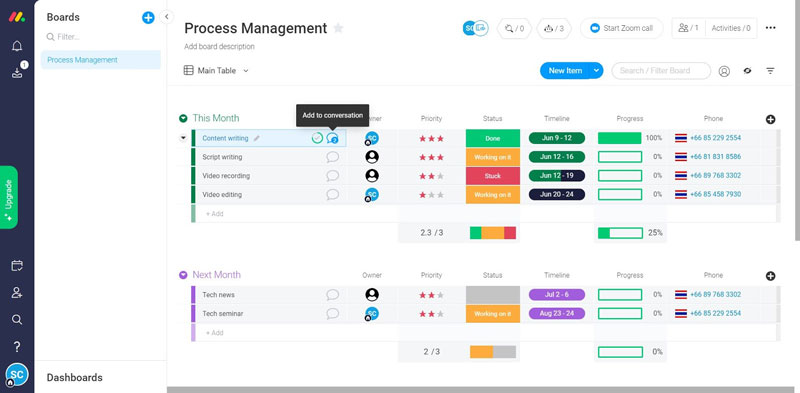This screenshot has width=800, height=393.
Task: Select Content writing progress bar at 100%
Action: [x=619, y=138]
